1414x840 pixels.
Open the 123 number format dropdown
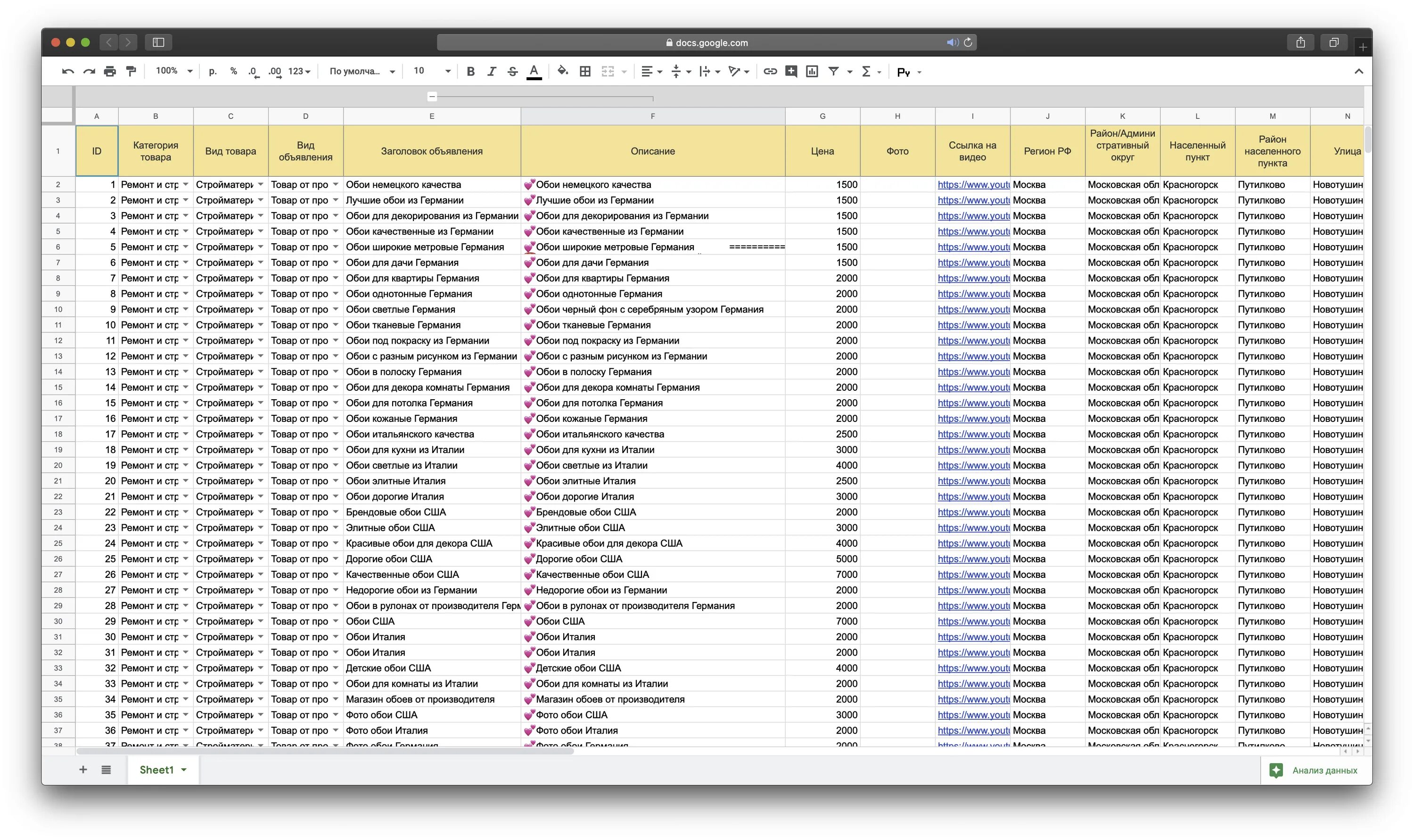(x=299, y=71)
